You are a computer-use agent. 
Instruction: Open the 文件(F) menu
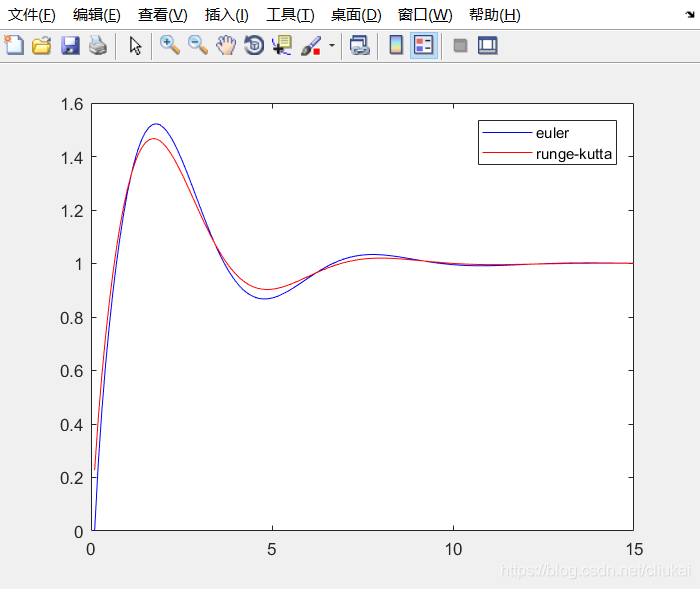32,15
